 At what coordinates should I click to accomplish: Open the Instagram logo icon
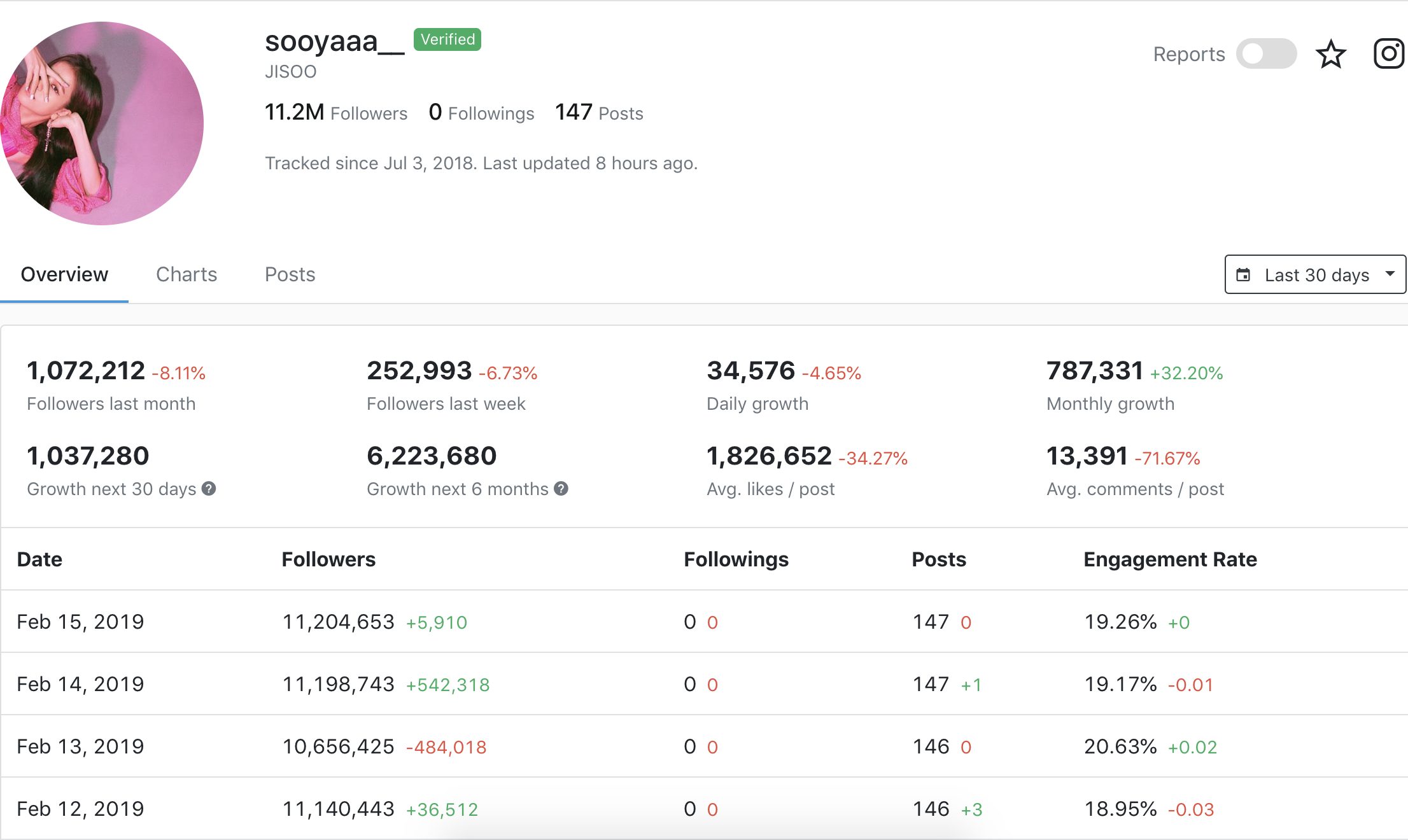1388,54
